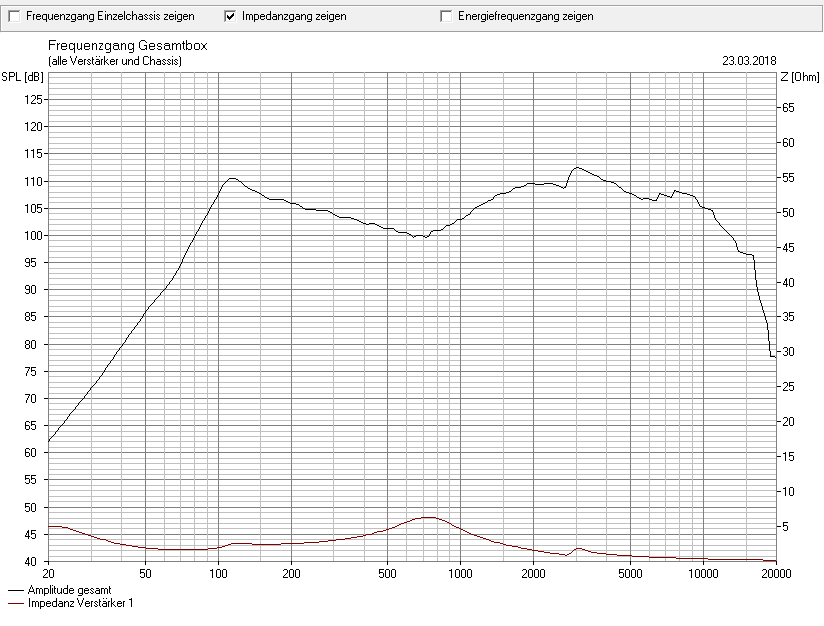
Task: Click the SPL axis value '40'
Action: point(30,562)
